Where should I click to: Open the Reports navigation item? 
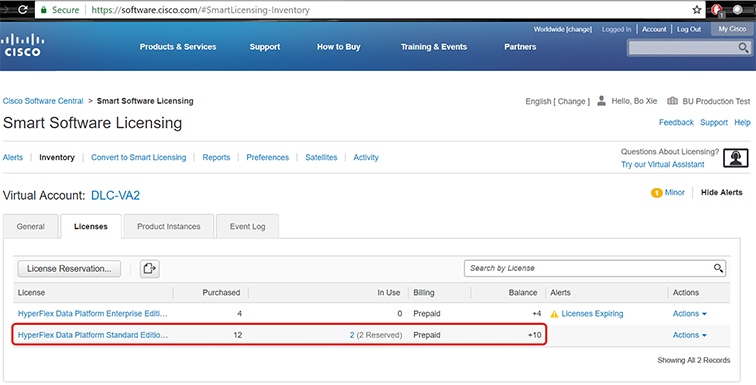(x=216, y=158)
